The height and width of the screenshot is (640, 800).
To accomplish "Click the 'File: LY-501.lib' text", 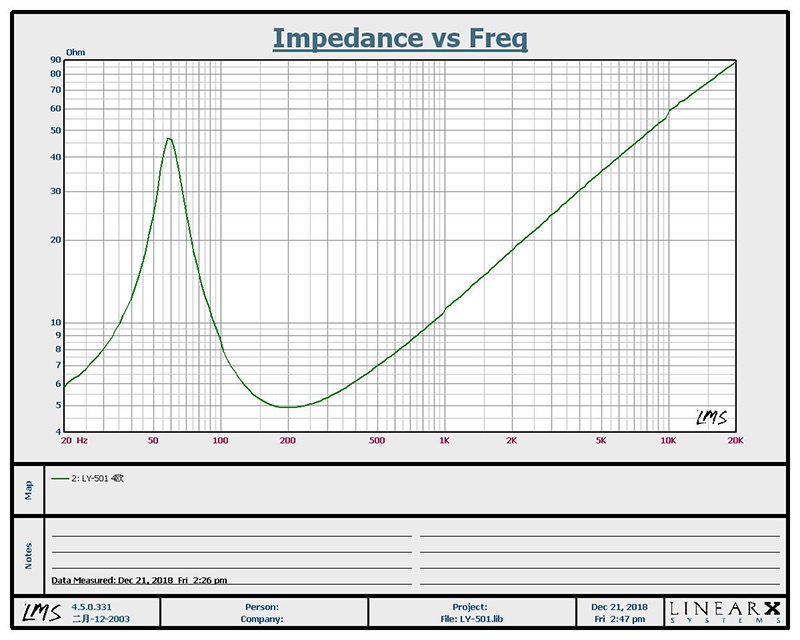I will (469, 618).
